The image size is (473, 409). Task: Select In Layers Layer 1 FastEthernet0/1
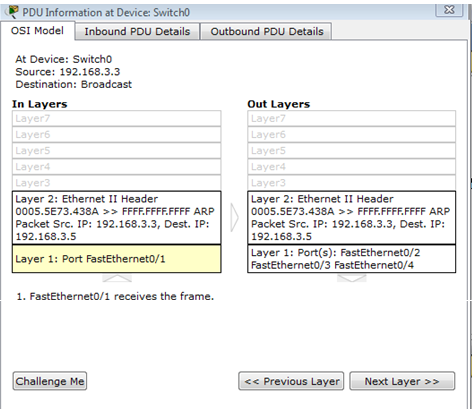coord(117,259)
